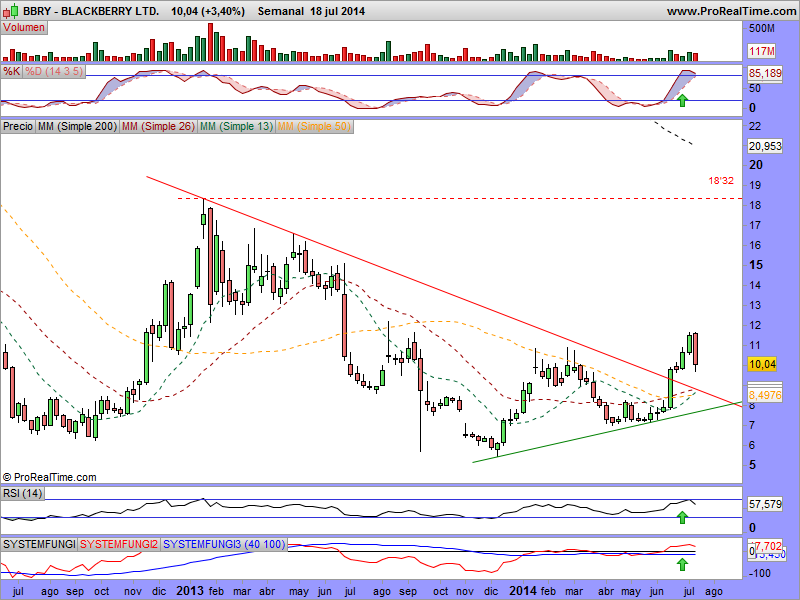Click the BBRY - BLACKBERRY LTD. title
This screenshot has height=600, width=800.
91,11
